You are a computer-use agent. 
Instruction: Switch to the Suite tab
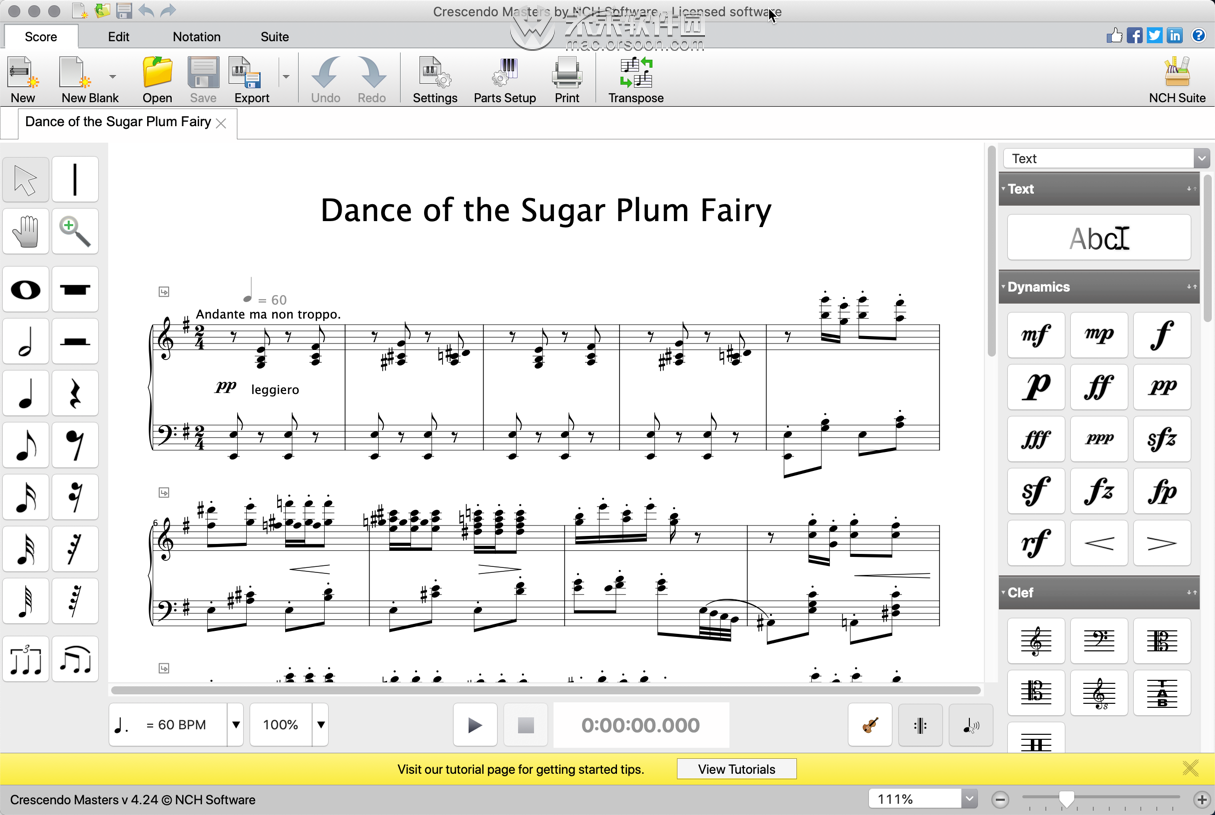coord(275,37)
